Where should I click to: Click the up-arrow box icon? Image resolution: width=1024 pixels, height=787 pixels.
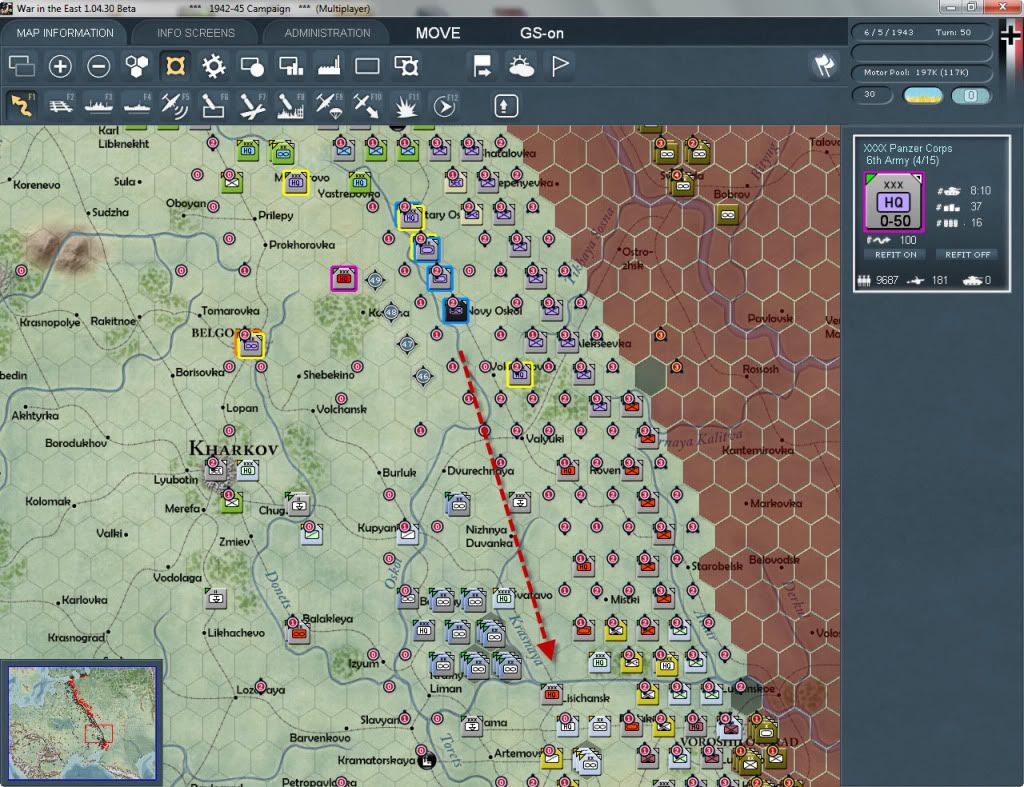505,106
